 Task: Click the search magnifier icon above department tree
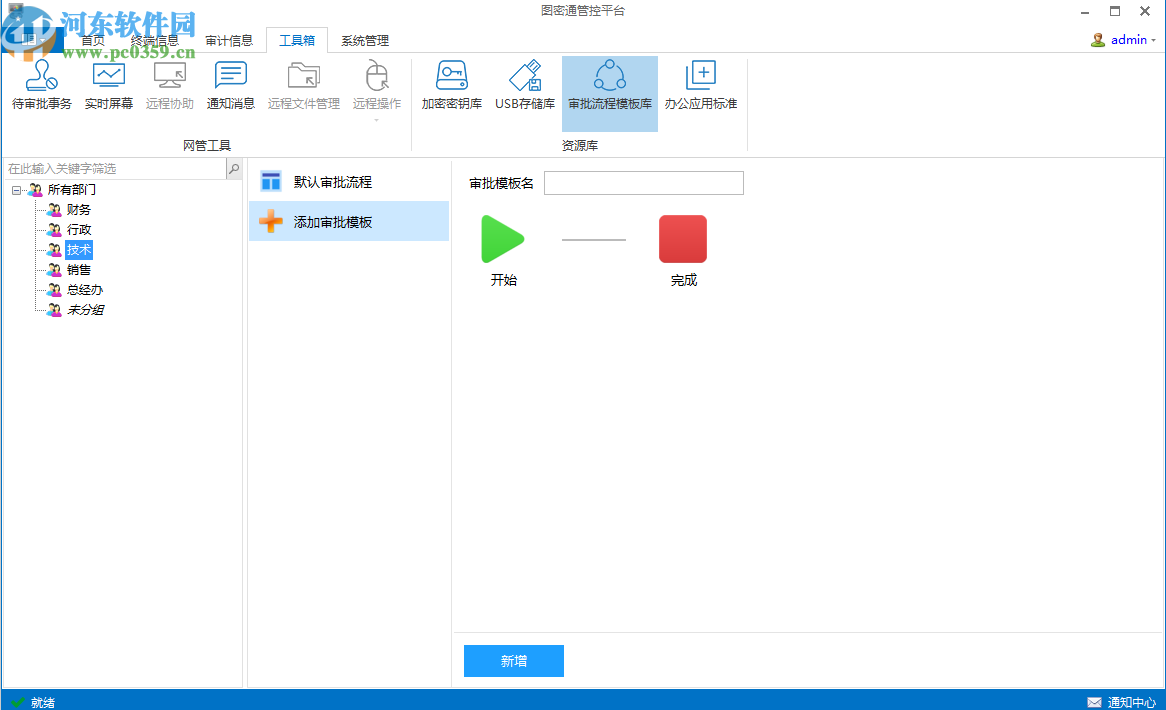233,170
